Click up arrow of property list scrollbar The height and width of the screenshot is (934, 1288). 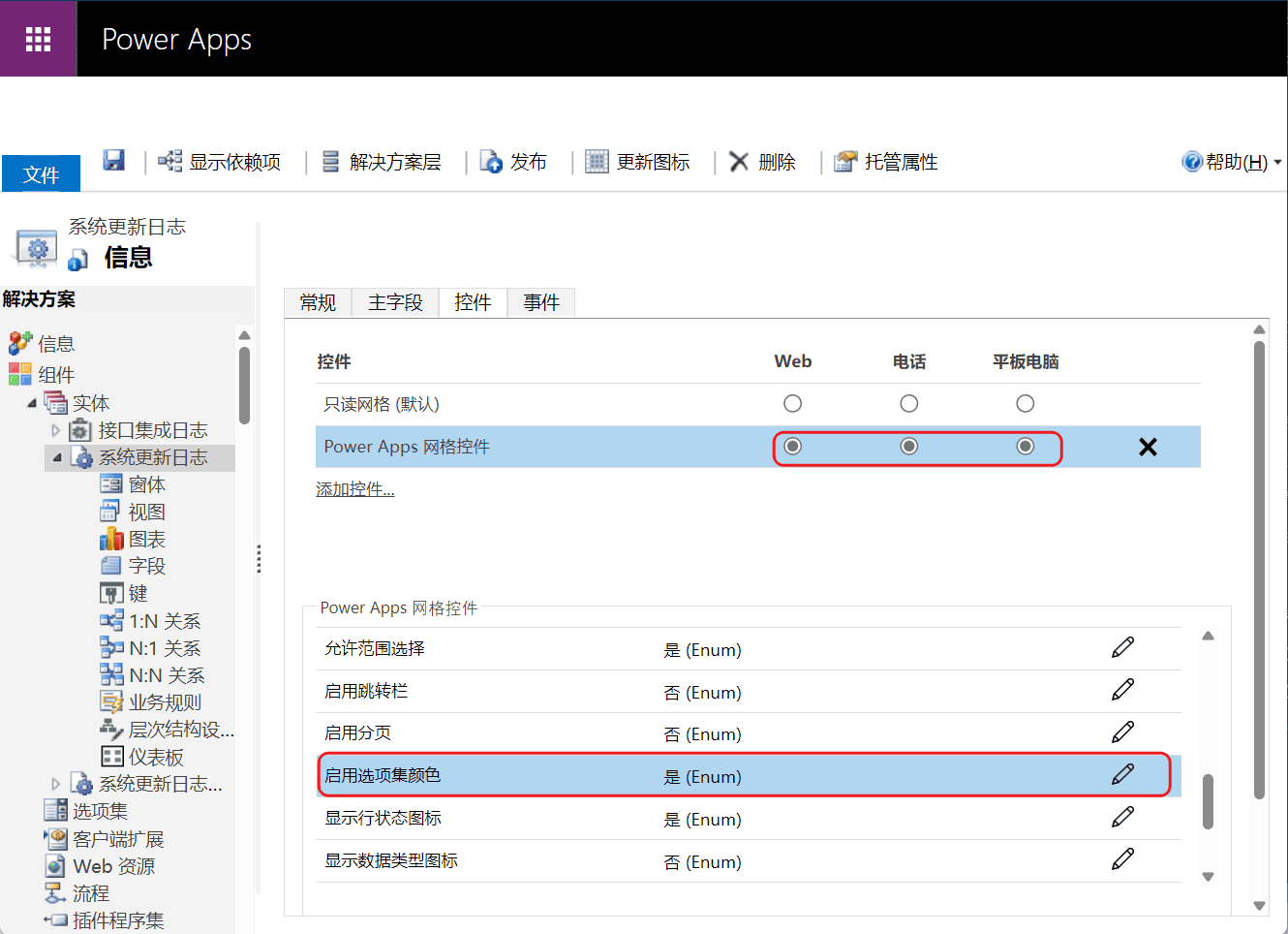(x=1208, y=636)
